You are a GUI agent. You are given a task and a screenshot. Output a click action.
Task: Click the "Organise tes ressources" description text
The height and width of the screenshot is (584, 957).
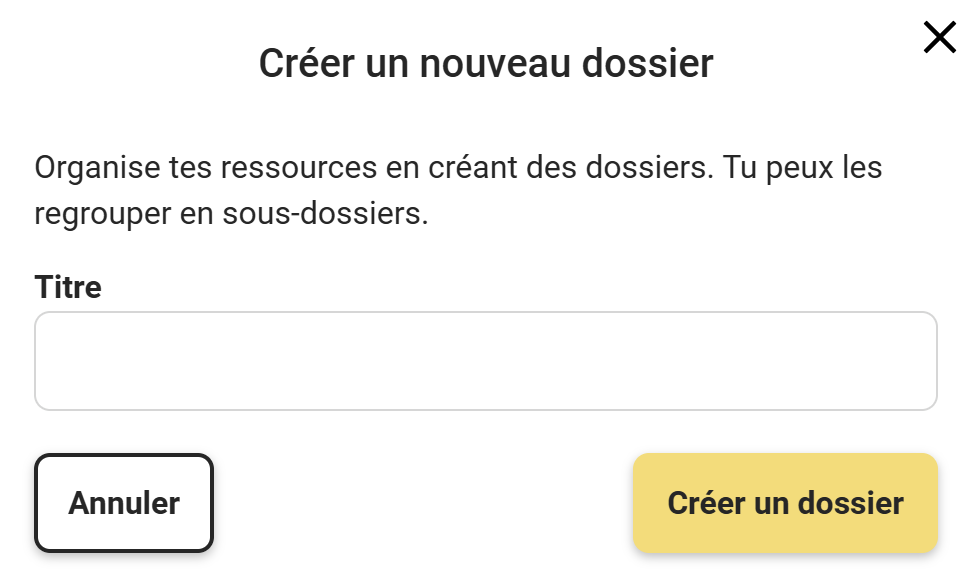click(458, 167)
